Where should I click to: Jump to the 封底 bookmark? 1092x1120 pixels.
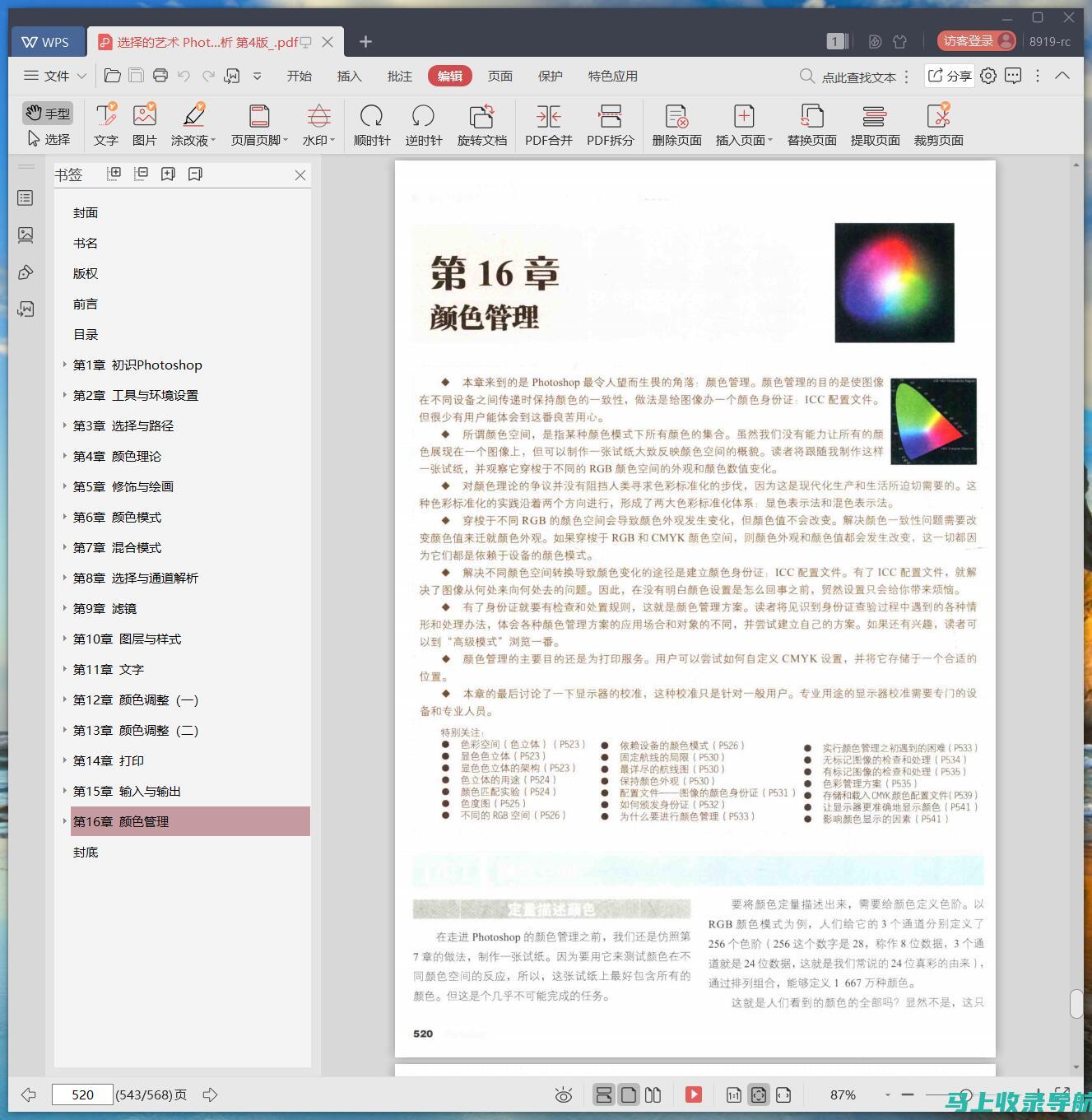(x=86, y=852)
